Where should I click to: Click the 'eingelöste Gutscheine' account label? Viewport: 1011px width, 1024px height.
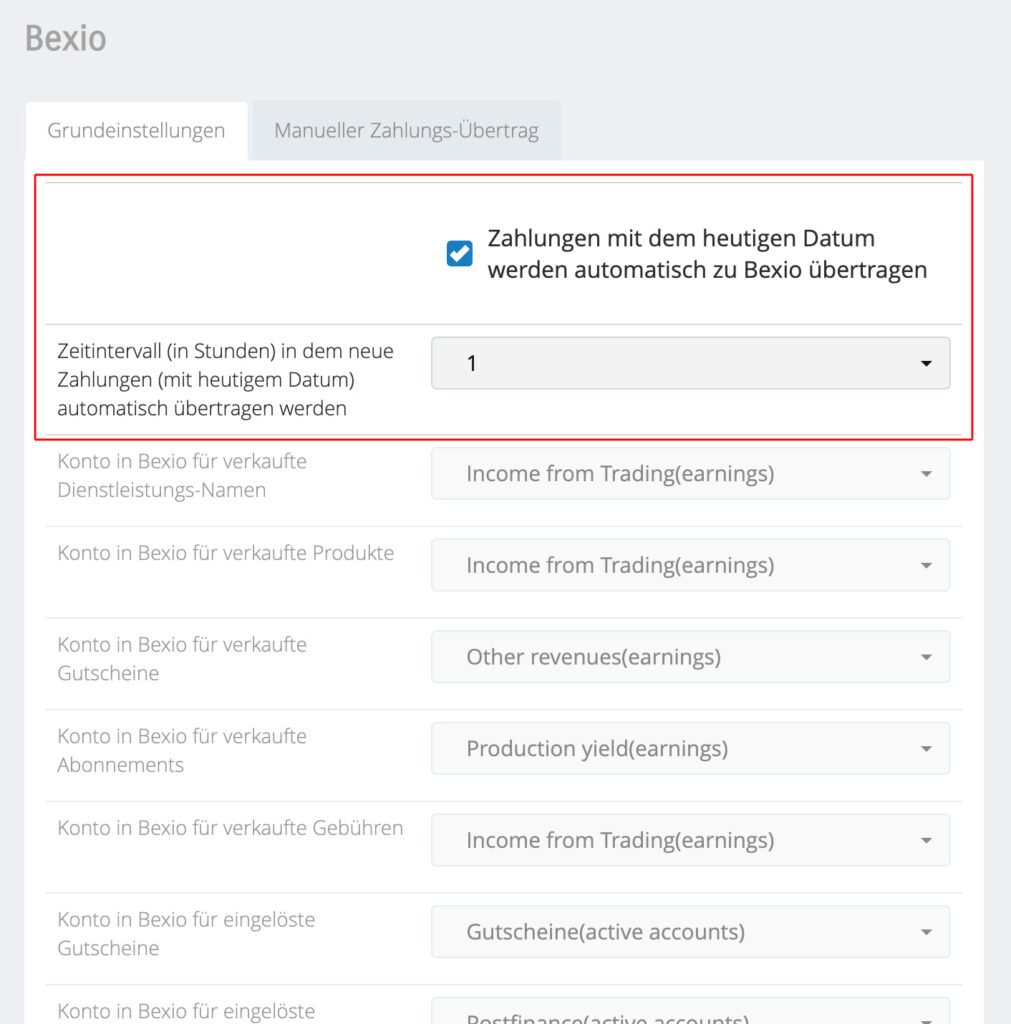pyautogui.click(x=186, y=933)
